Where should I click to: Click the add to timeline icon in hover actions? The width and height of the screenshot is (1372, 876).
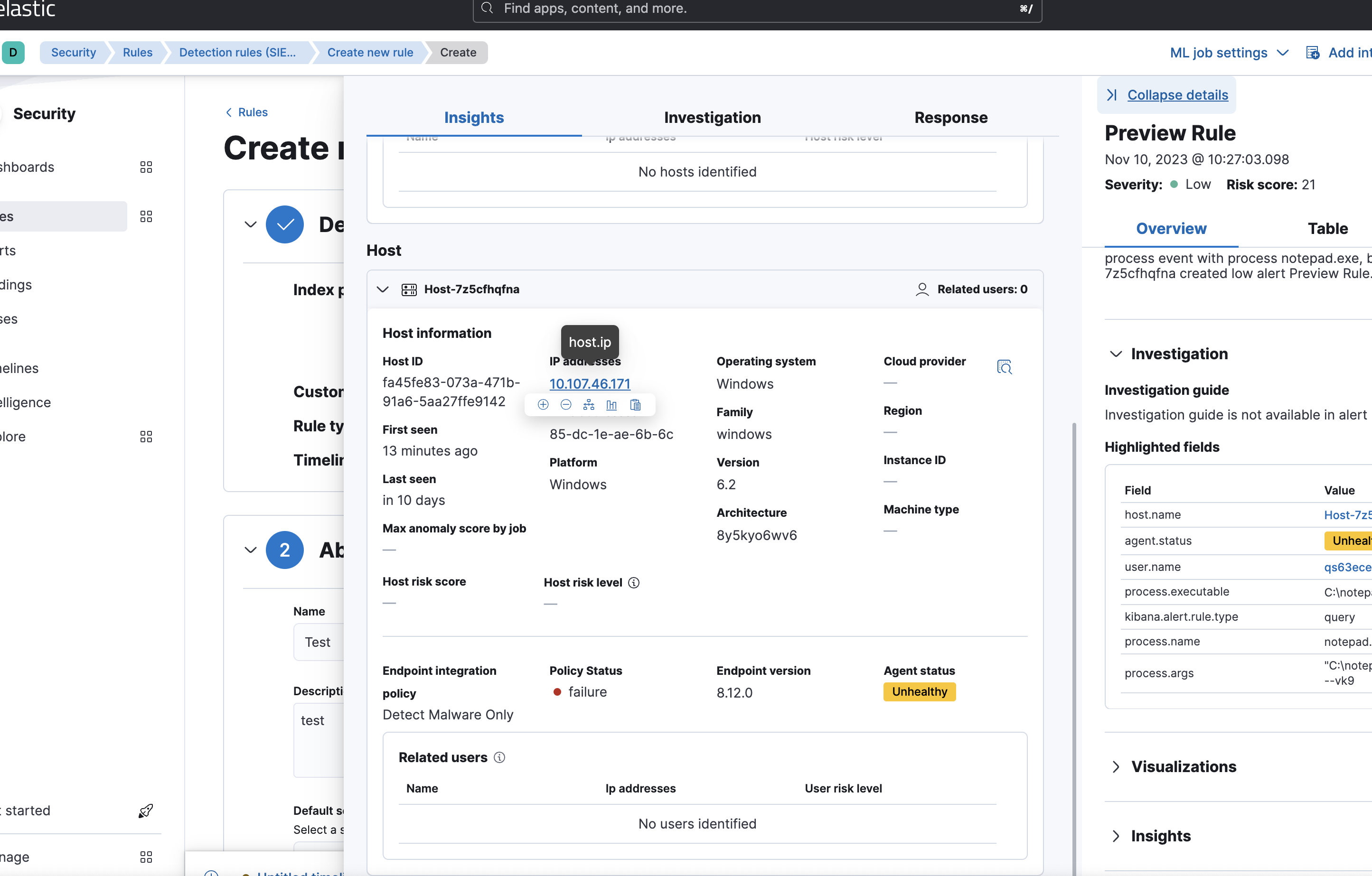tap(589, 404)
